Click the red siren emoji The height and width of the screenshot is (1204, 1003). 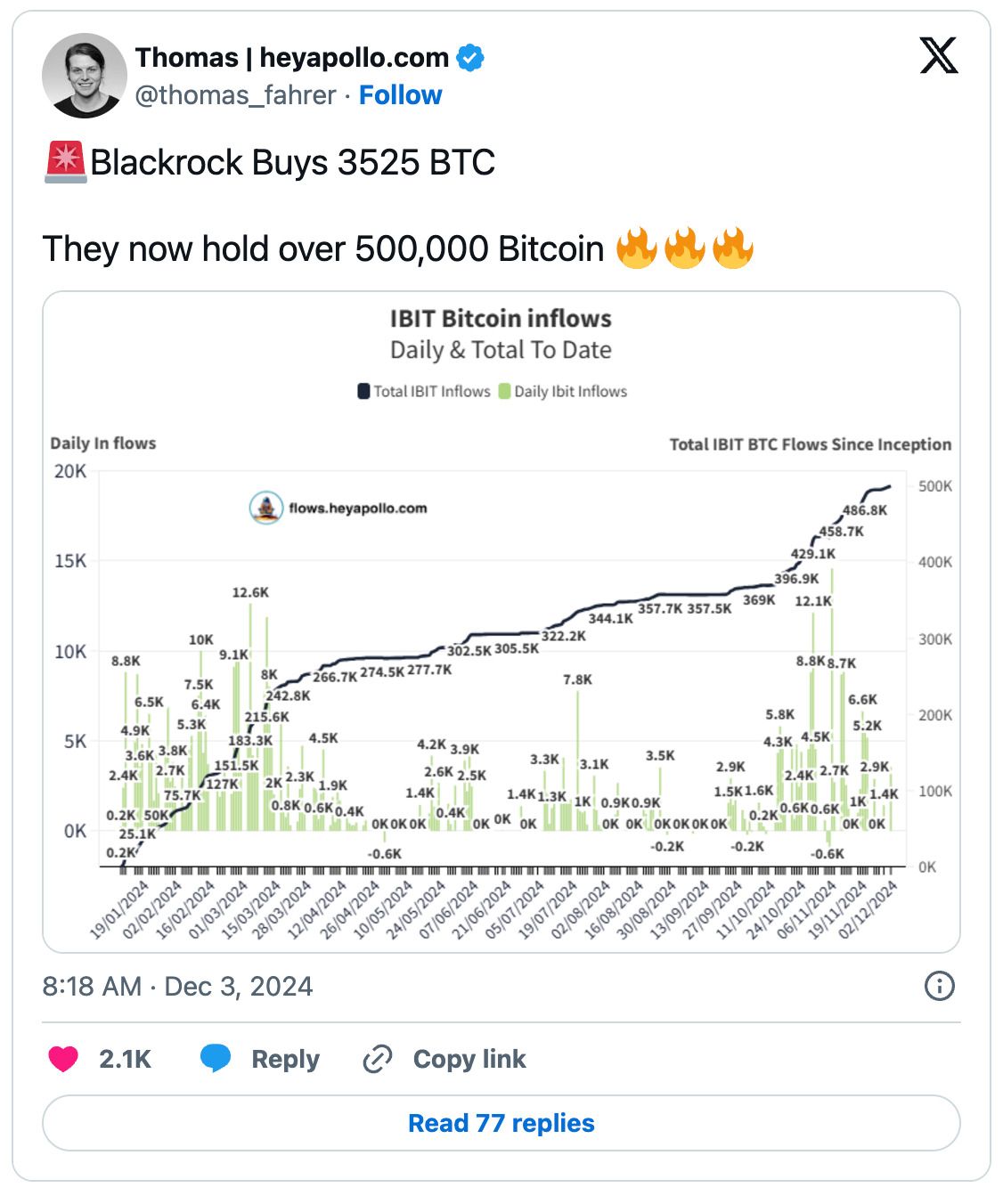point(65,162)
